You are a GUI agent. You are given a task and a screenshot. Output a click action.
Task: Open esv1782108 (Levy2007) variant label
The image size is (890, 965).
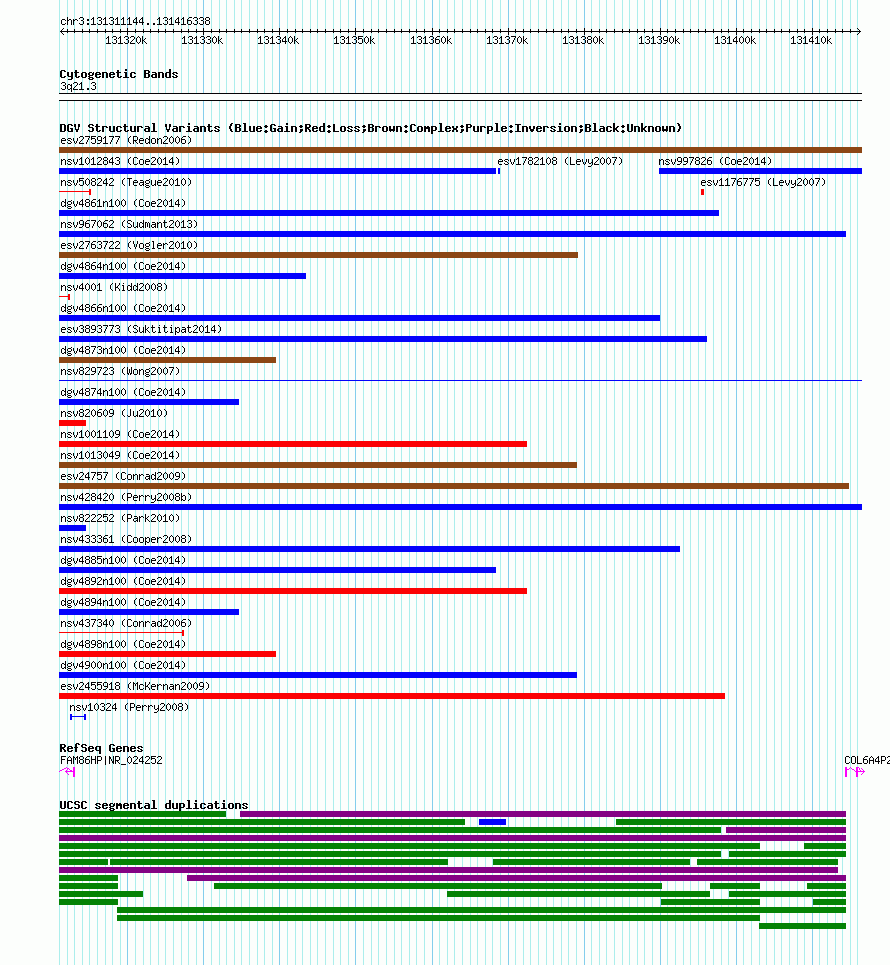[x=560, y=161]
